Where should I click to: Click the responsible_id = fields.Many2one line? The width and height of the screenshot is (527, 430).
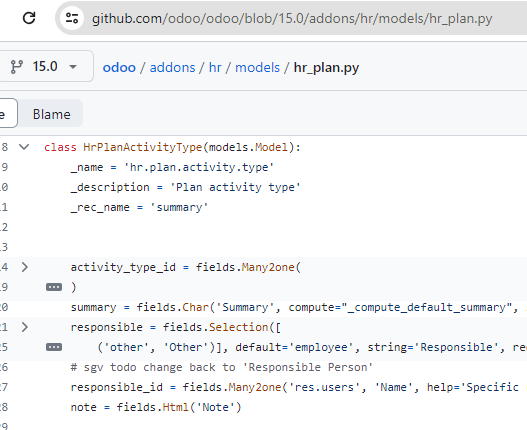(298, 387)
